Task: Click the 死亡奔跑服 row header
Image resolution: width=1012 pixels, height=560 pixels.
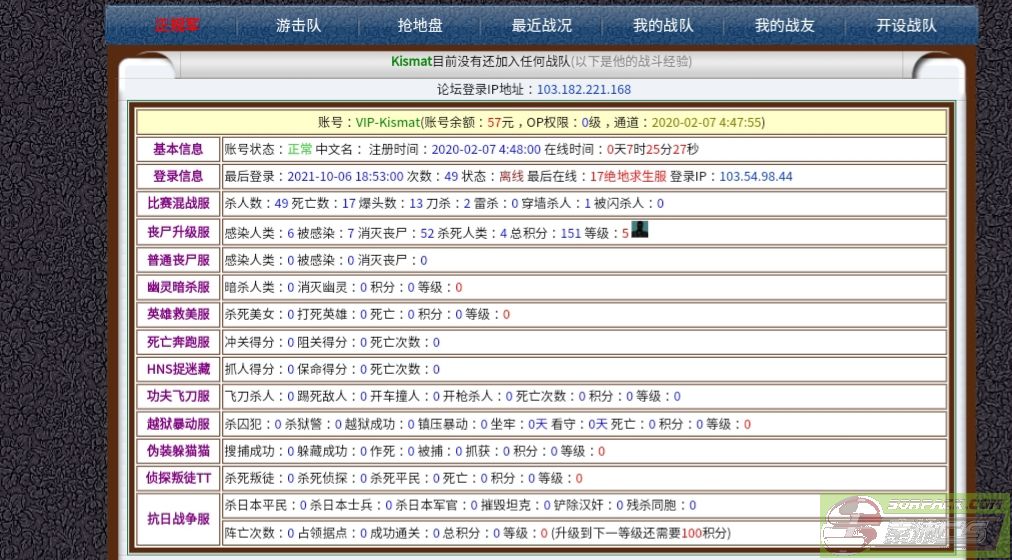Action: point(178,342)
